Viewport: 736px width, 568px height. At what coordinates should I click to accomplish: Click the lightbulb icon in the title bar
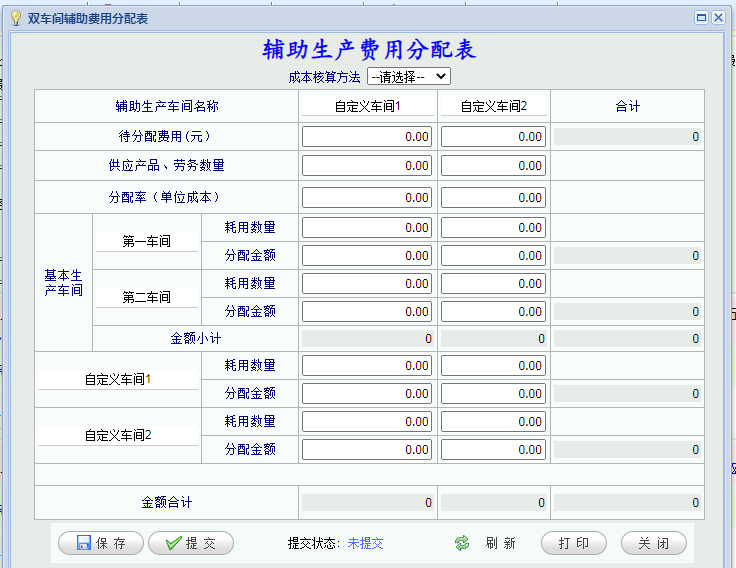(16, 18)
